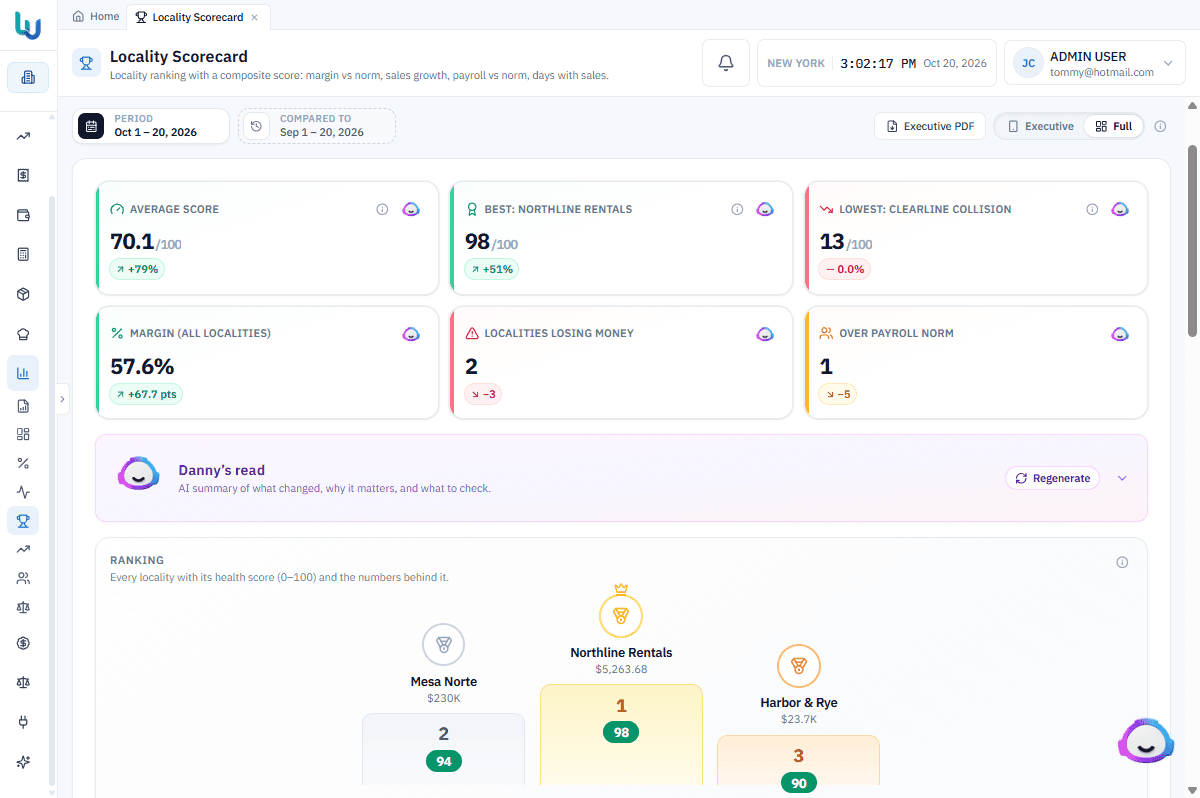Open the percent sidebar icon
Screen dimensions: 1200x798
pyautogui.click(x=23, y=463)
